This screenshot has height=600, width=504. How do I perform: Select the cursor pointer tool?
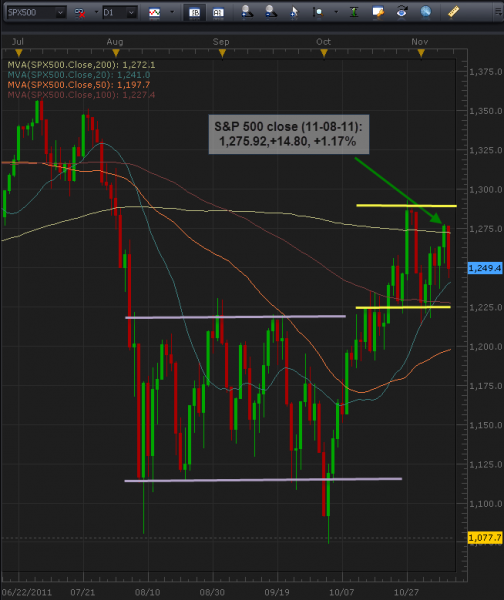(x=294, y=12)
